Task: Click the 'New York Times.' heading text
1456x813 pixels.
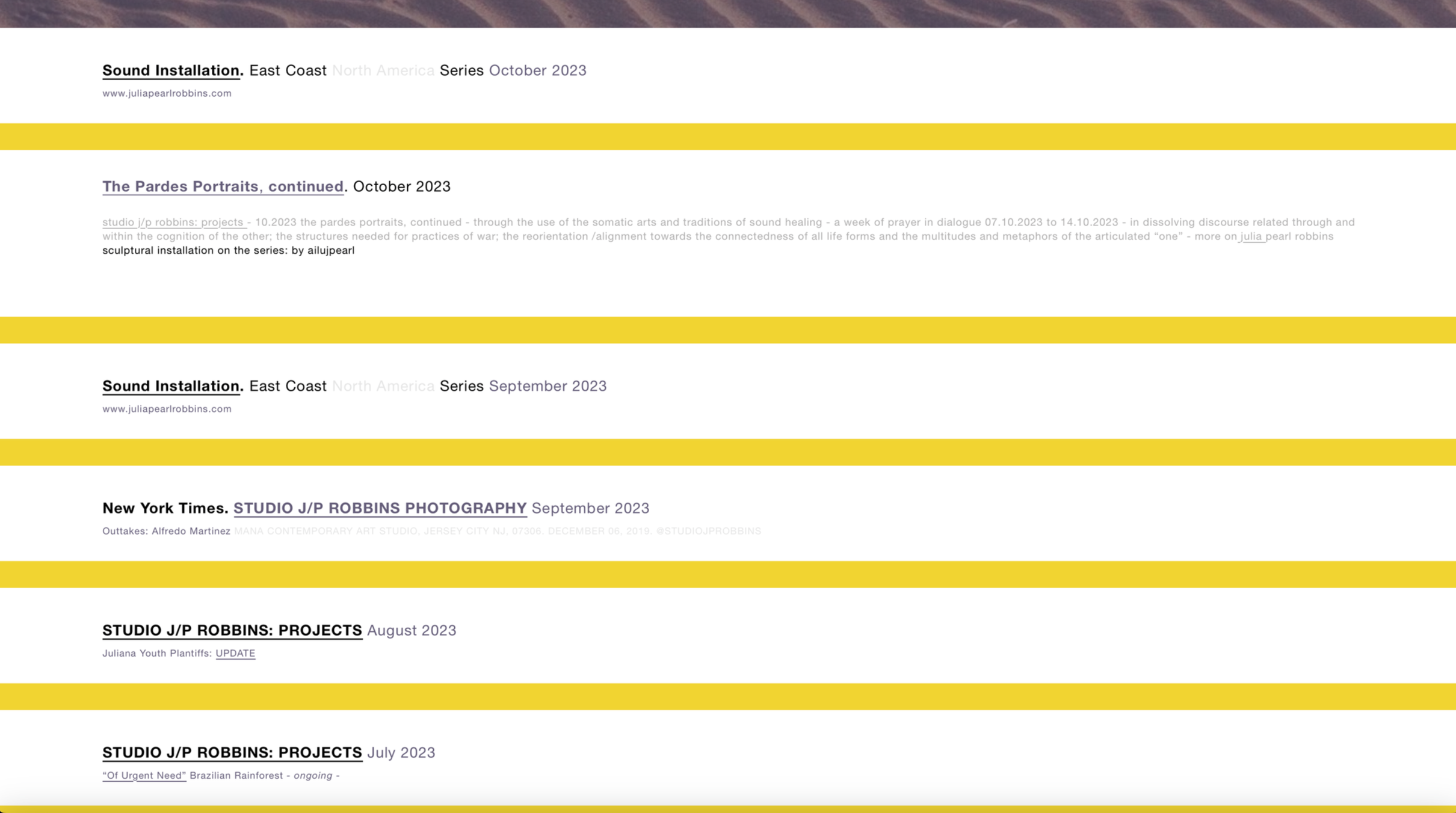Action: 165,508
